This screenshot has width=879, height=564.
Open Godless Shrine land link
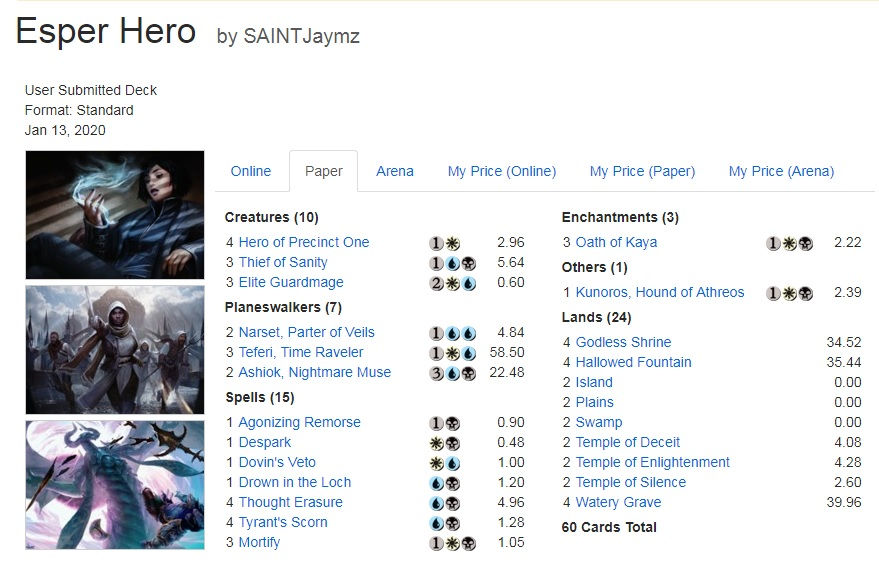(x=623, y=342)
